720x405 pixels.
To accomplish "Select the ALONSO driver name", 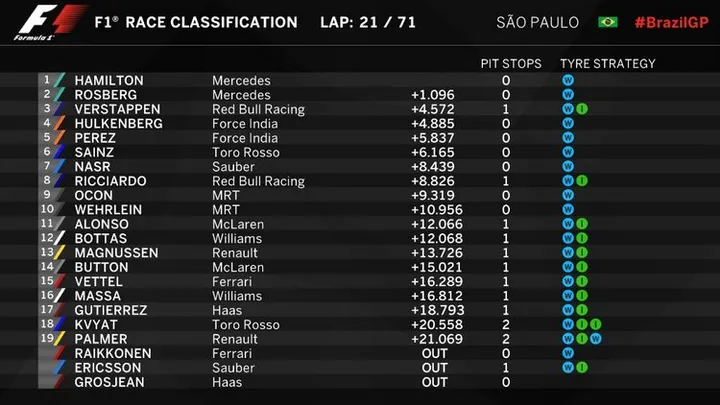I will point(101,224).
